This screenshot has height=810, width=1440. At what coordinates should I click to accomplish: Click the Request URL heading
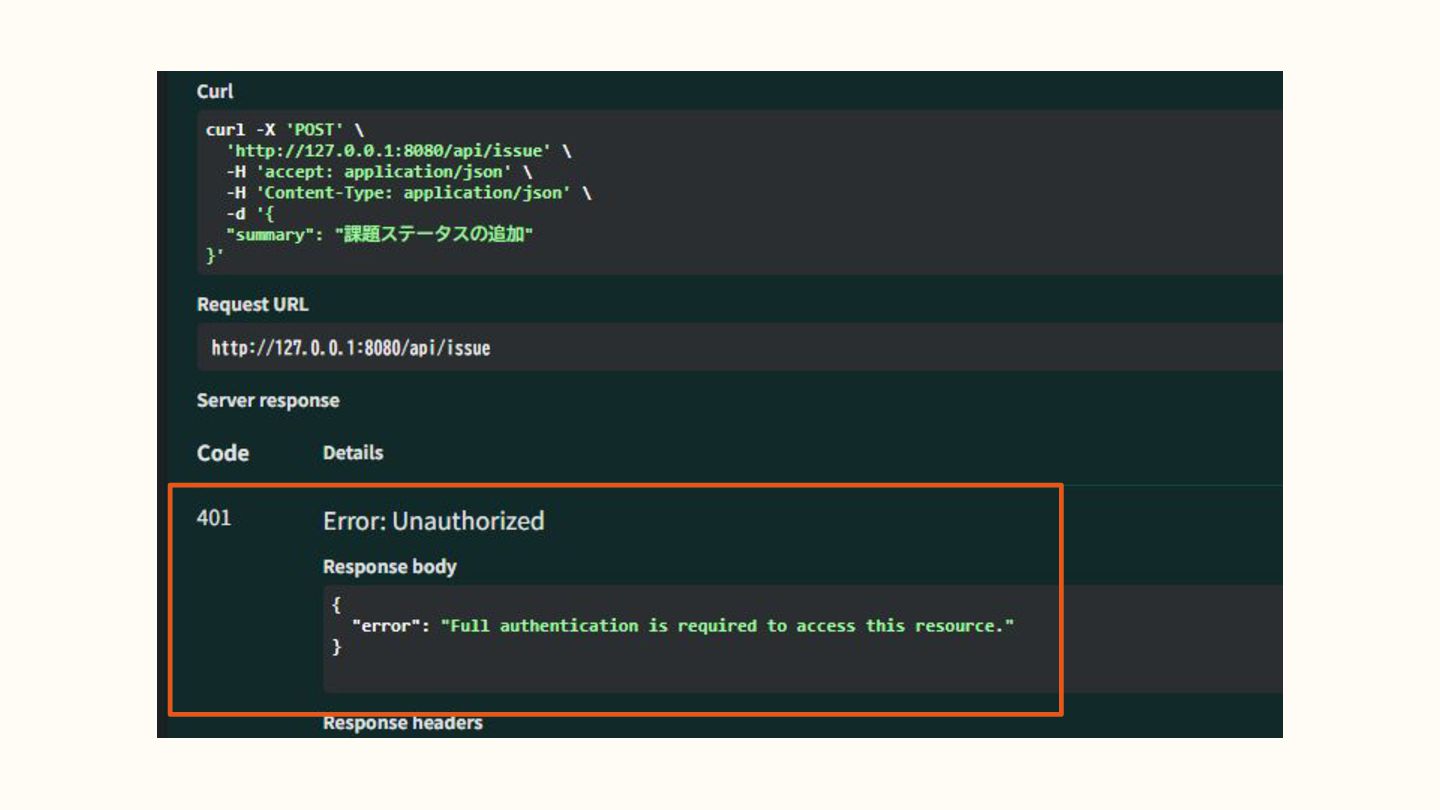tap(252, 305)
